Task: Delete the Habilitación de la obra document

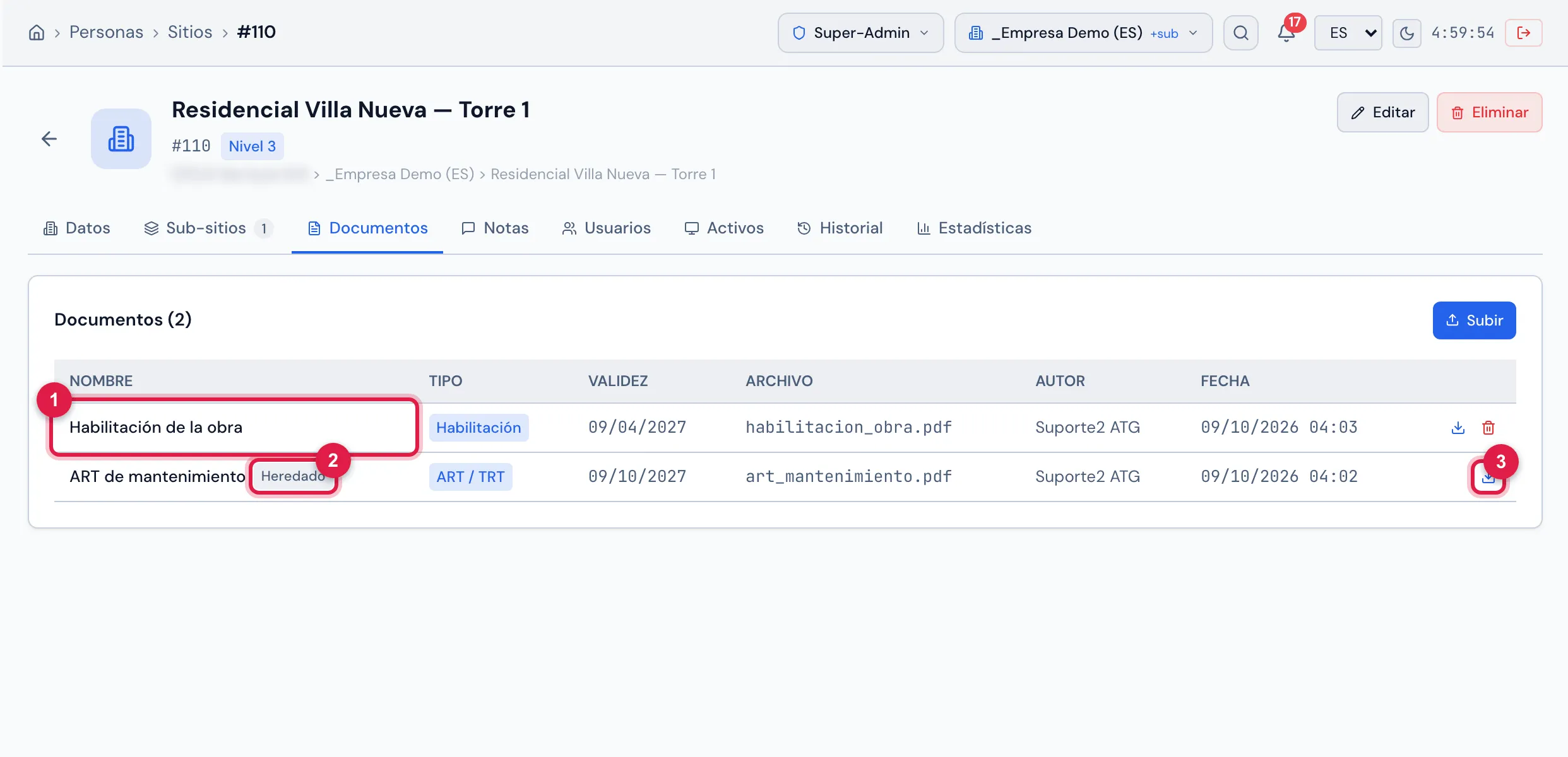Action: coord(1488,428)
